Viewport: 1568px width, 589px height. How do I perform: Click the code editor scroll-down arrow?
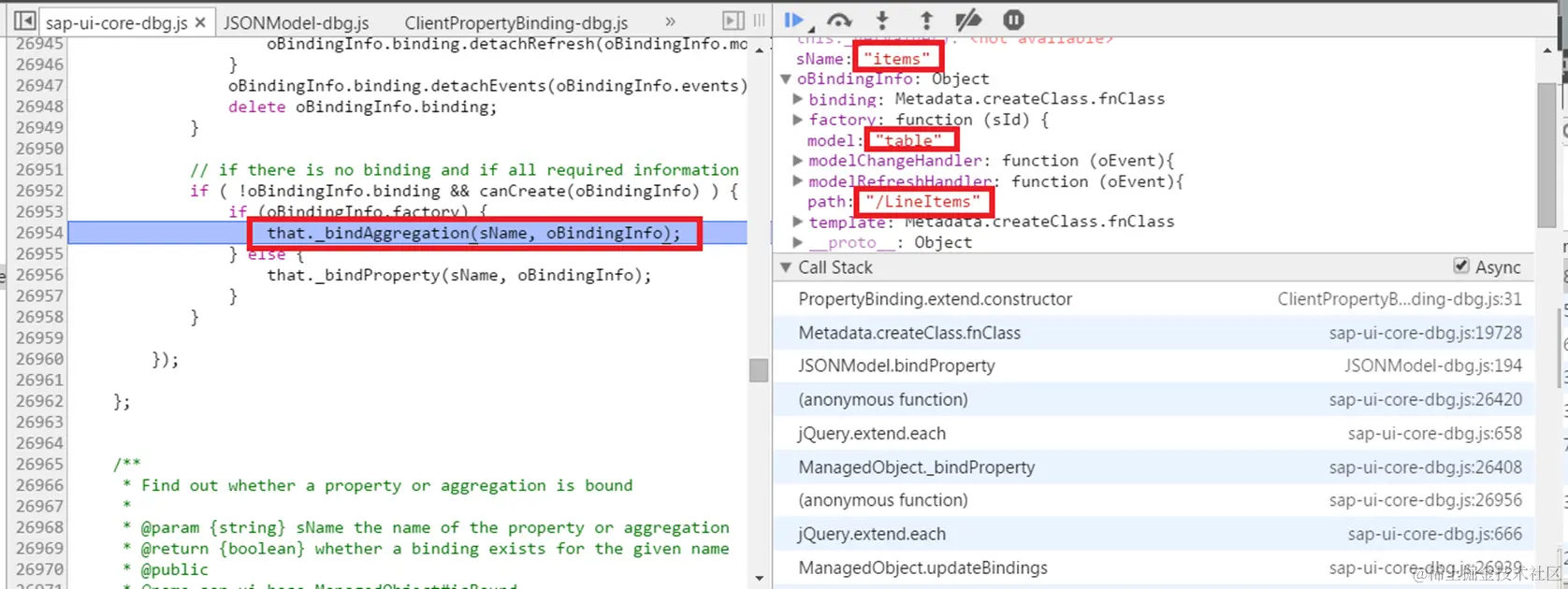[x=759, y=579]
